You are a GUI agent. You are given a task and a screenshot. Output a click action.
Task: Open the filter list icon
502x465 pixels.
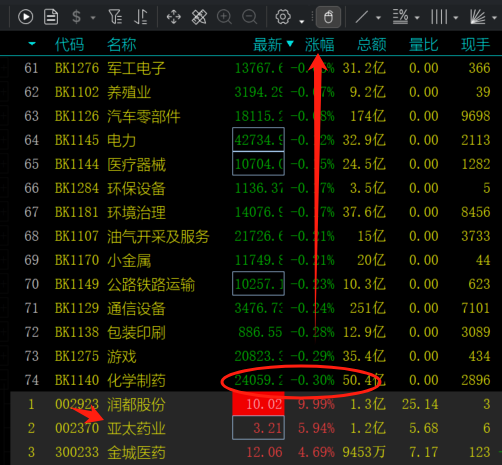[115, 17]
